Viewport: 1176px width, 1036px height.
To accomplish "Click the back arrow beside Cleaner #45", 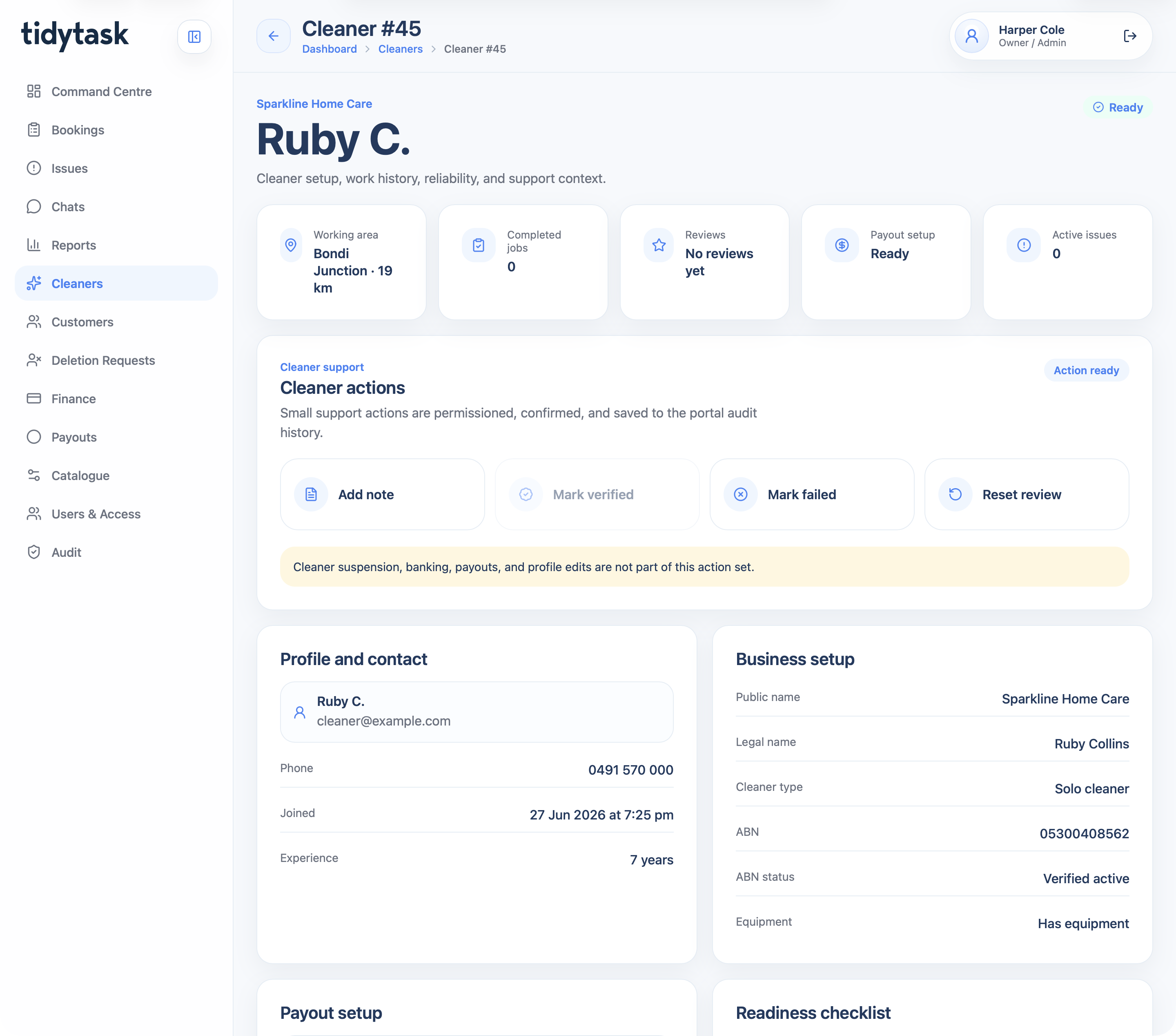I will tap(273, 36).
